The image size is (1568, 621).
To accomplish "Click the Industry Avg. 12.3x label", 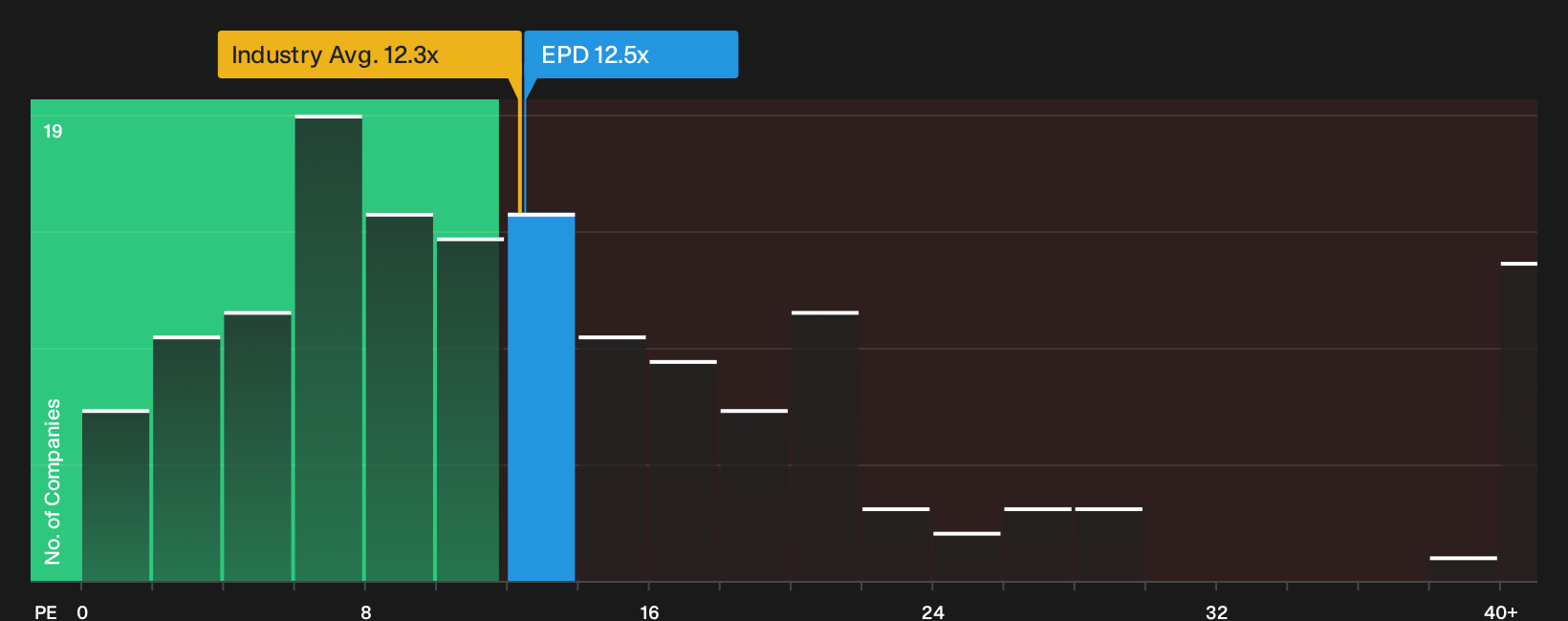I will pos(369,54).
